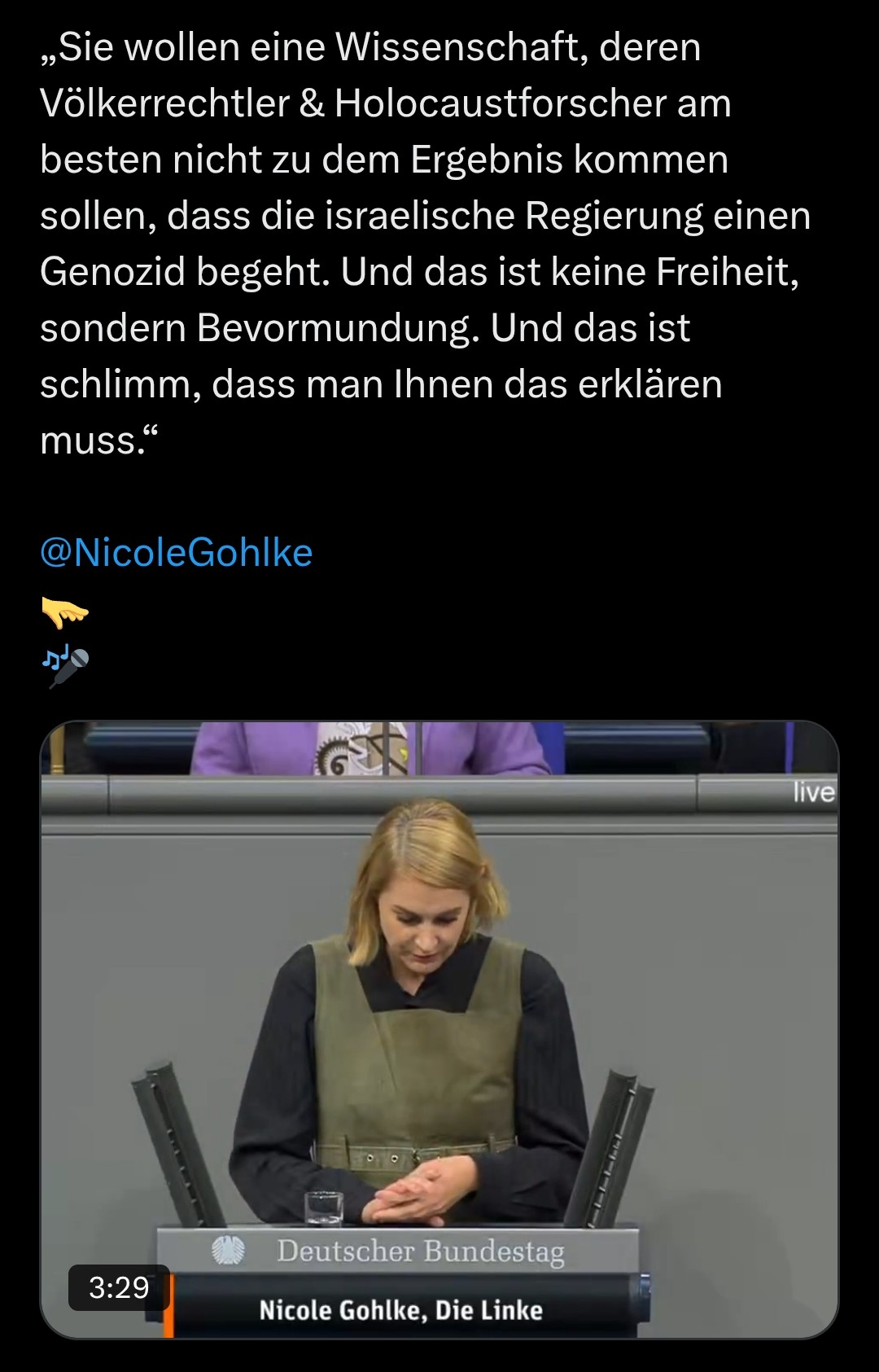Image resolution: width=879 pixels, height=1372 pixels.
Task: Click the Bundestag eagle logo on podium
Action: coord(229,1250)
